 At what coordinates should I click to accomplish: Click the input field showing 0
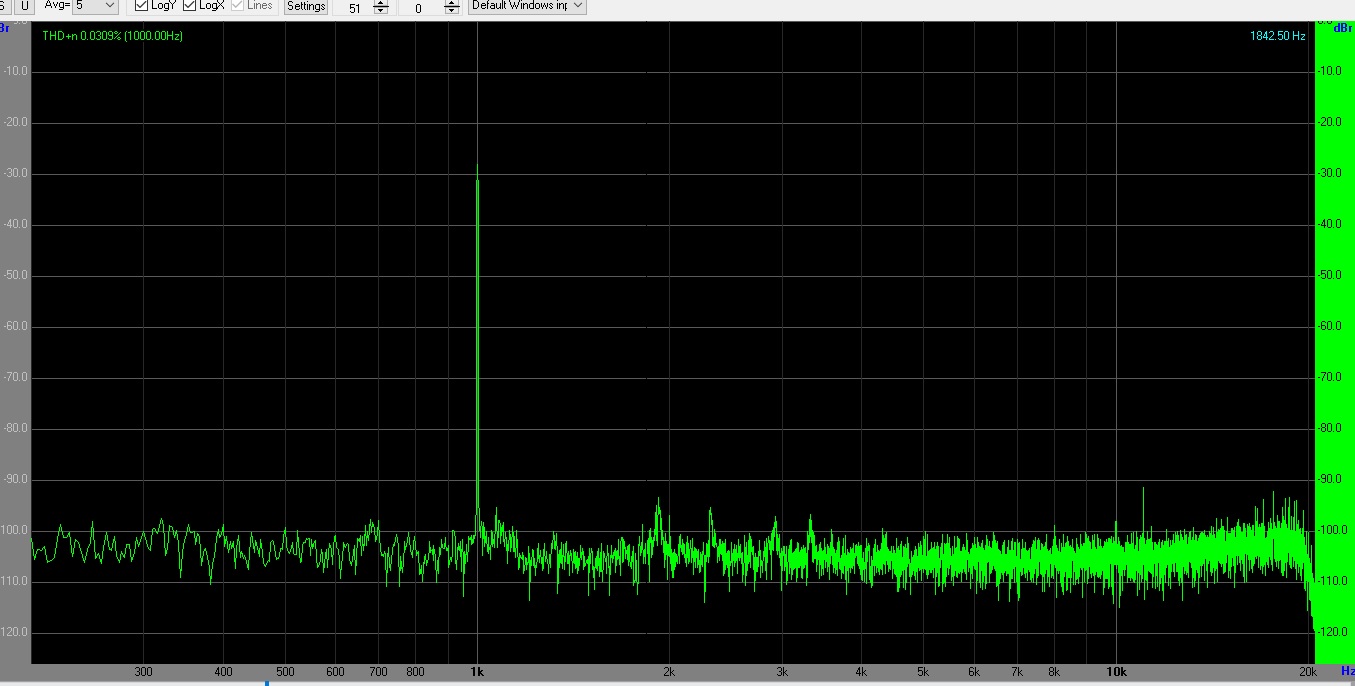click(417, 8)
